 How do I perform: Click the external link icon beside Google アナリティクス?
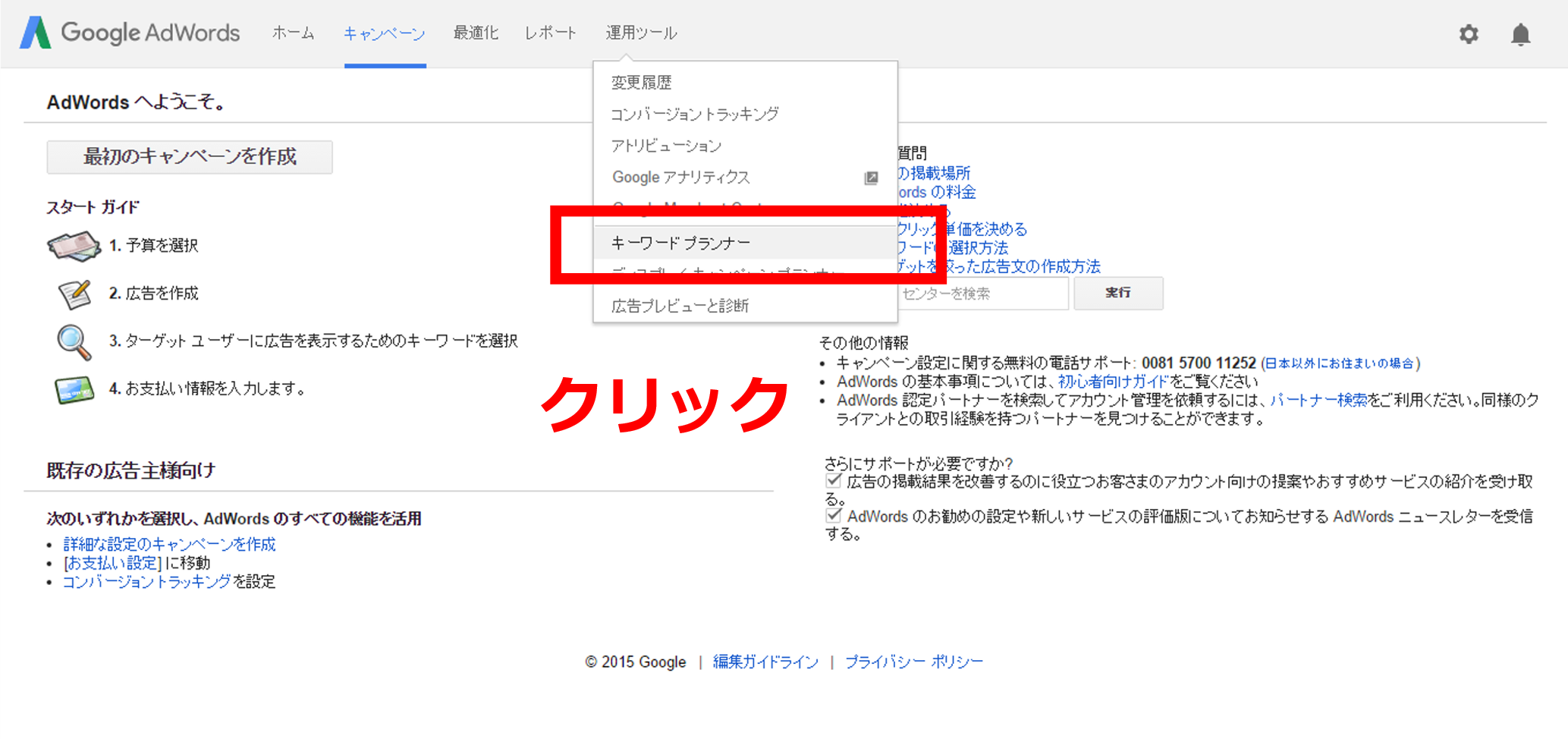pyautogui.click(x=871, y=178)
